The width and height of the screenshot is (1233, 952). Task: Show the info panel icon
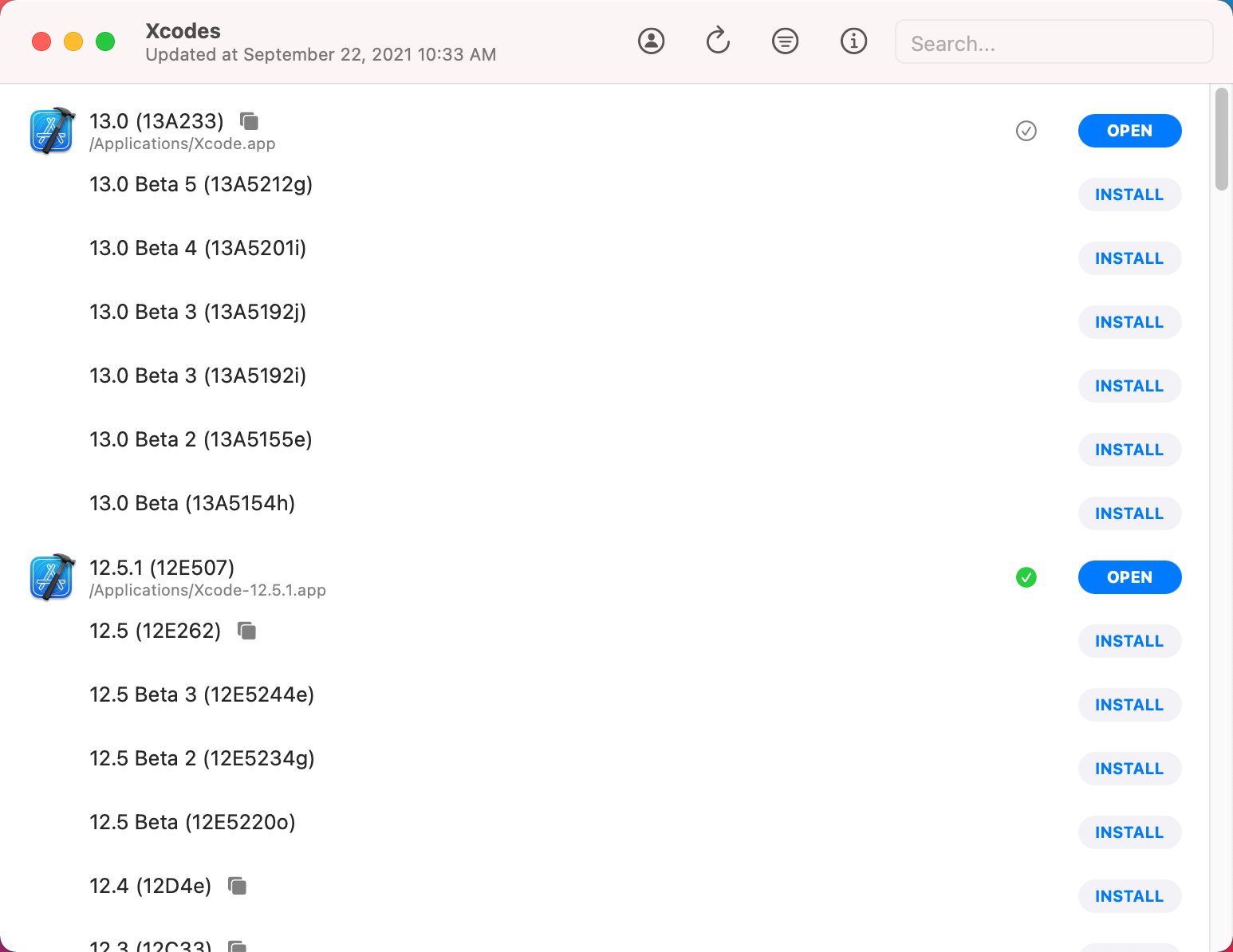(x=853, y=41)
